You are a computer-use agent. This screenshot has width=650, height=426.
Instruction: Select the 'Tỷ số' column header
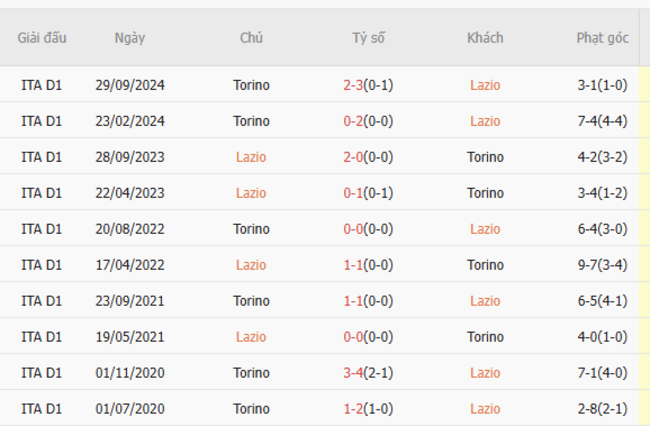point(368,38)
